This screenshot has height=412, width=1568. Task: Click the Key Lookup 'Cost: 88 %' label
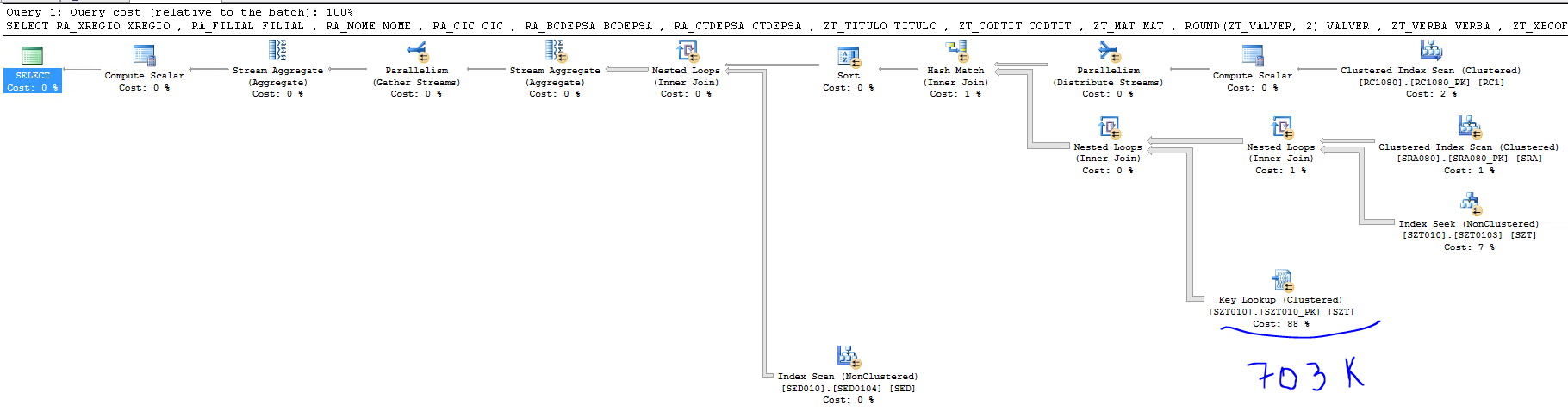click(1281, 324)
